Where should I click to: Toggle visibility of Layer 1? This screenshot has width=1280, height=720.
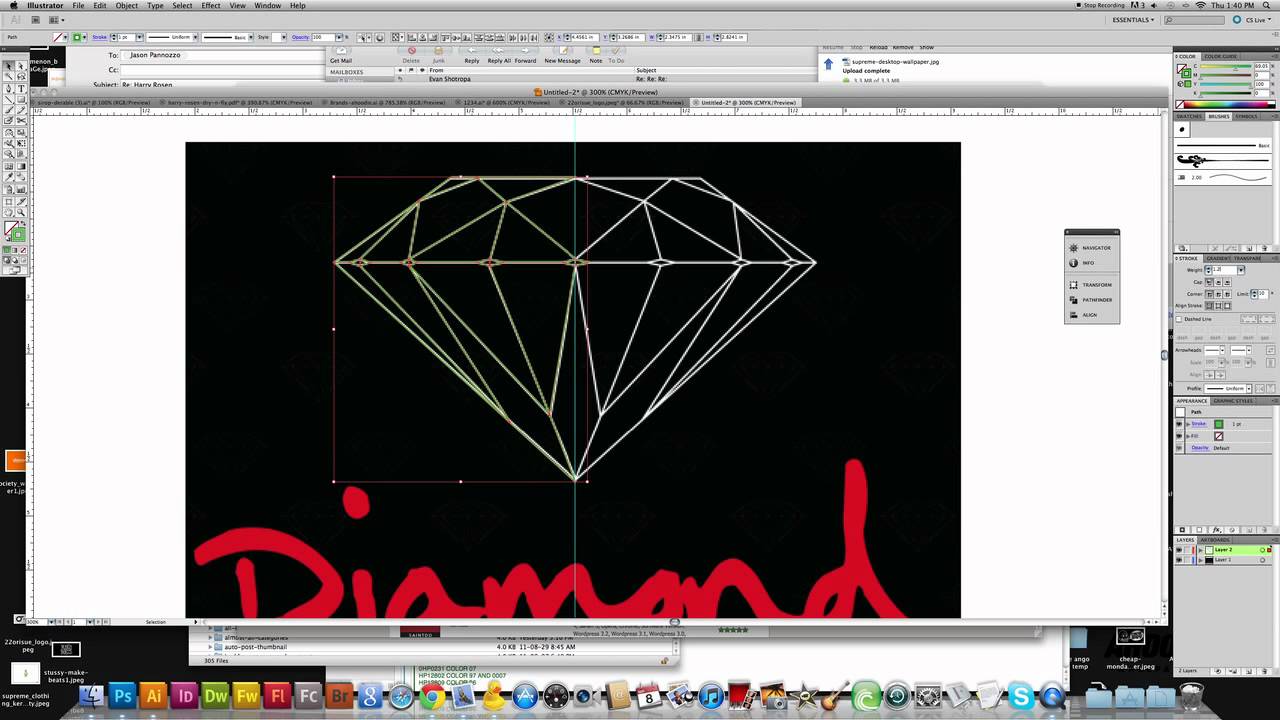point(1179,560)
